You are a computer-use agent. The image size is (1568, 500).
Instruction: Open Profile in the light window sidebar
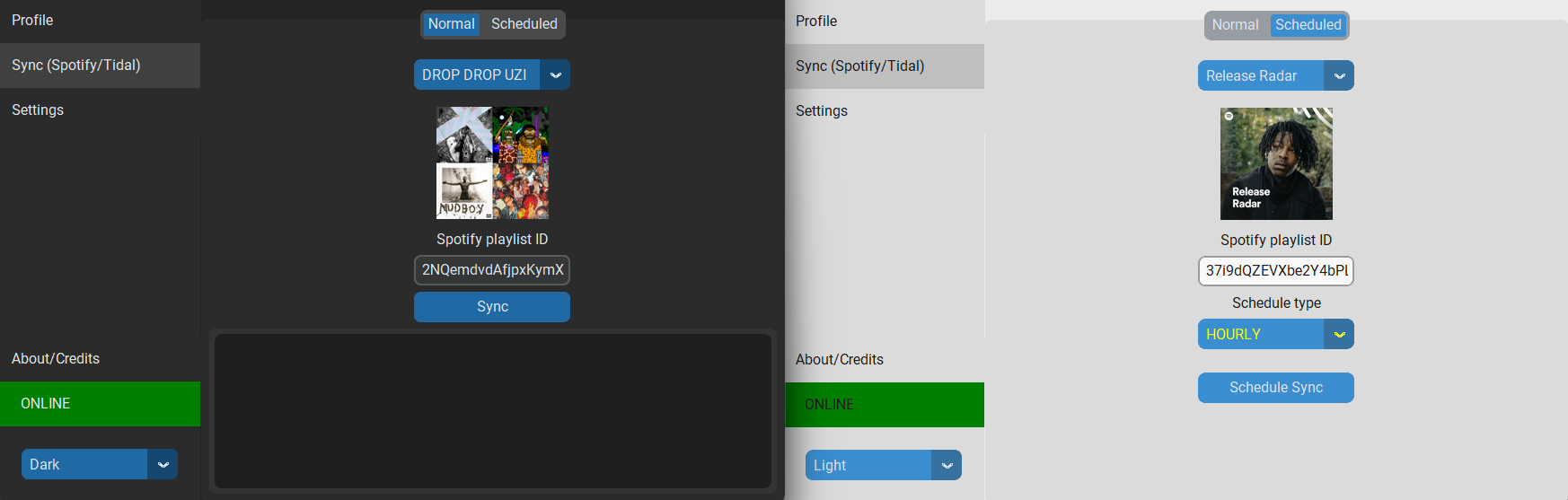[884, 21]
